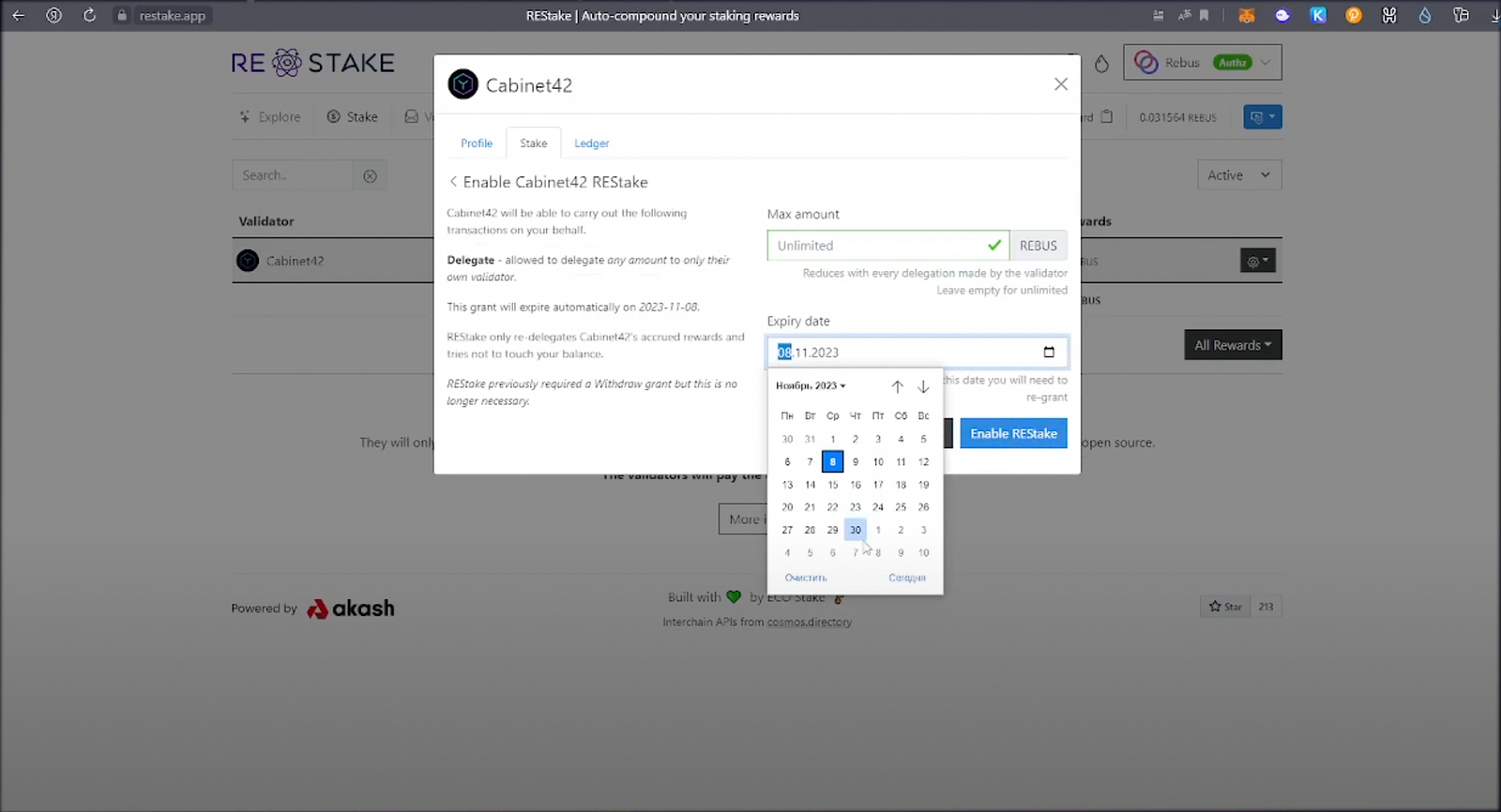Viewport: 1501px width, 812px height.
Task: Expand the Active status filter
Action: click(x=1238, y=175)
